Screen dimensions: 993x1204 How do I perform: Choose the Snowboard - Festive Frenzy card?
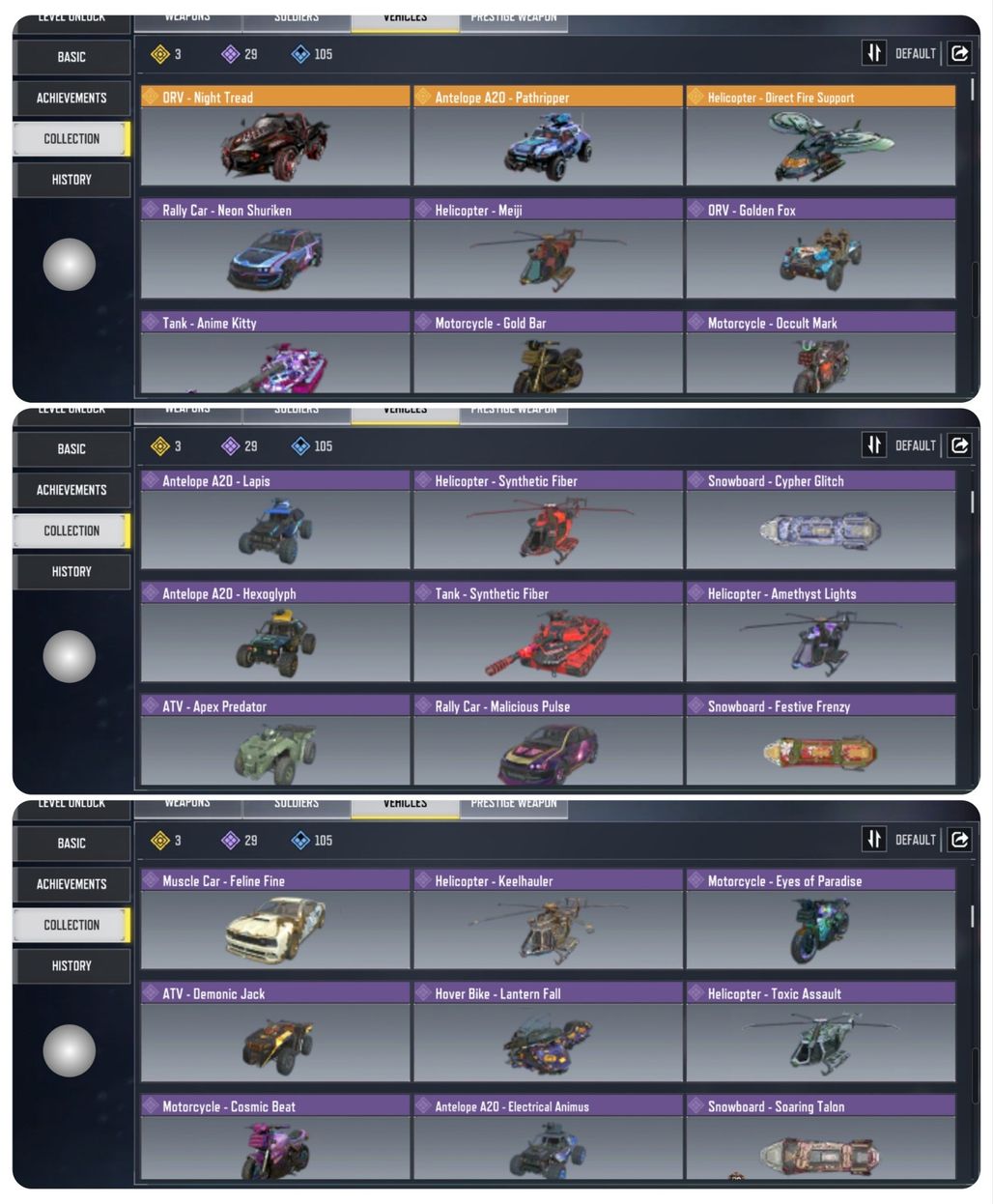pyautogui.click(x=820, y=740)
